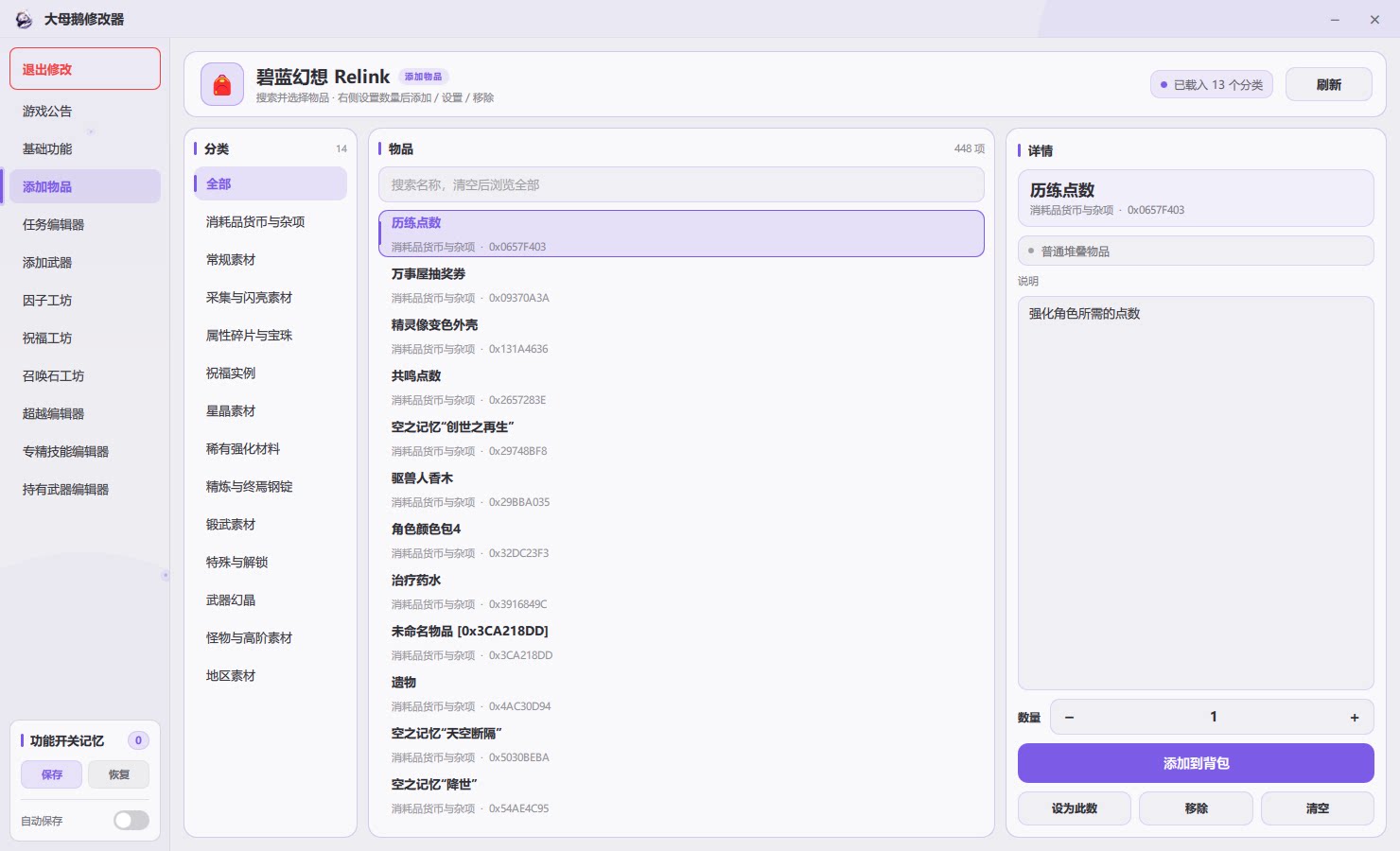Select the 驱兽人香木 item

point(681,489)
